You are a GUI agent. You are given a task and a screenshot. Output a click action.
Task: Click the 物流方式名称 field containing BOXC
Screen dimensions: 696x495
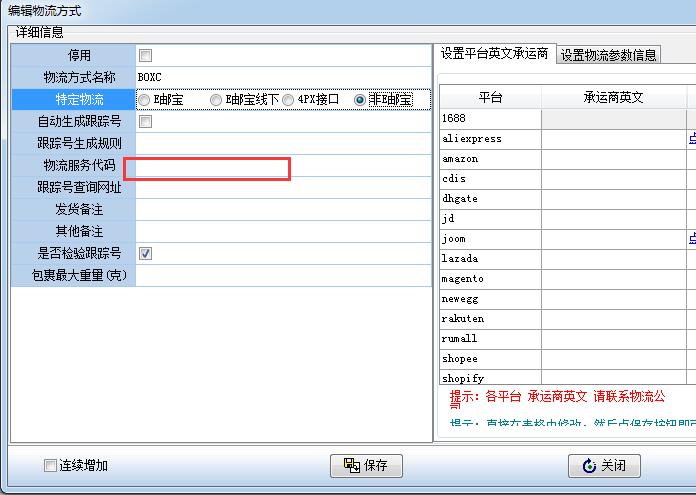[283, 77]
